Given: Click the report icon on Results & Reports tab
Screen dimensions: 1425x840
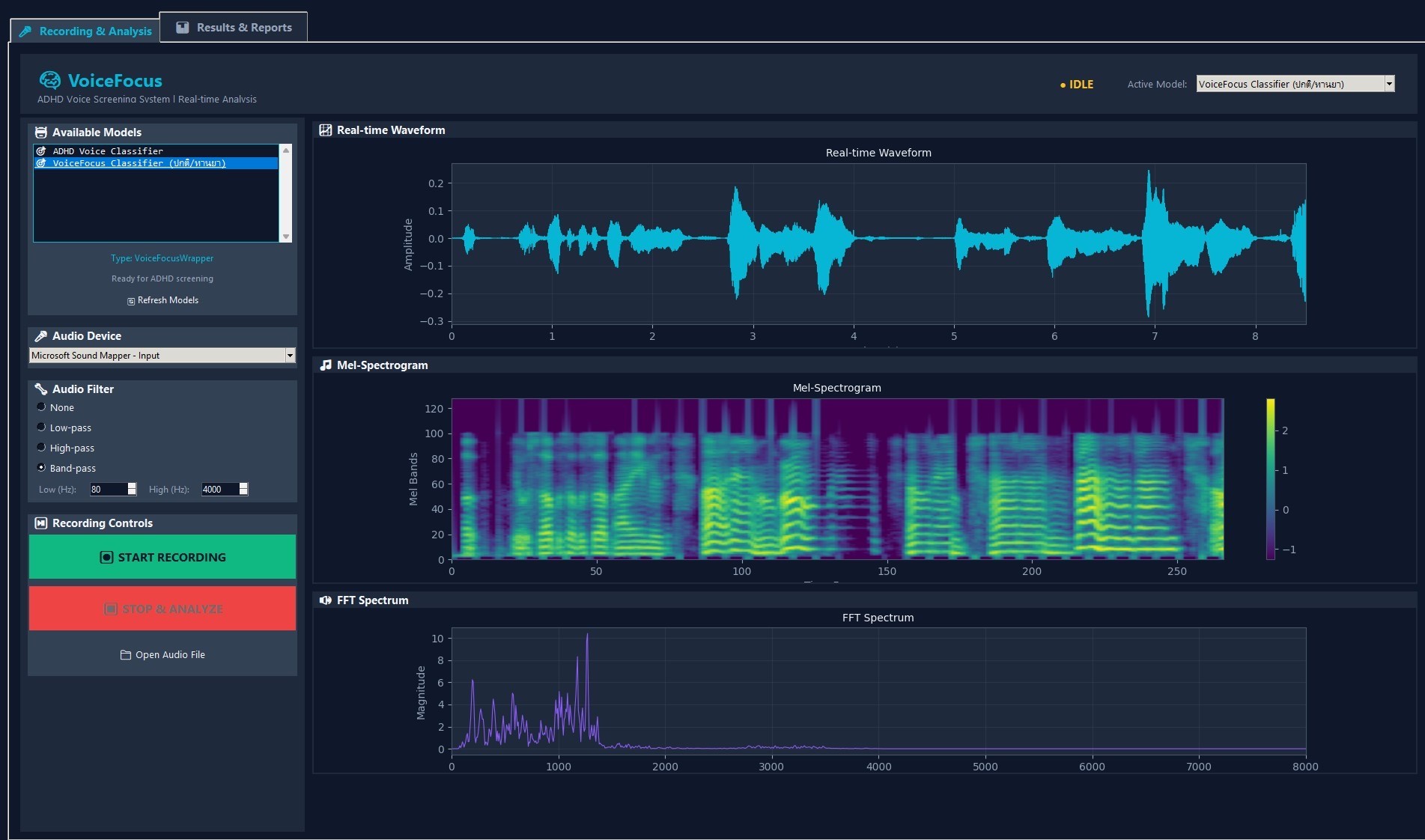Looking at the screenshot, I should pyautogui.click(x=182, y=28).
